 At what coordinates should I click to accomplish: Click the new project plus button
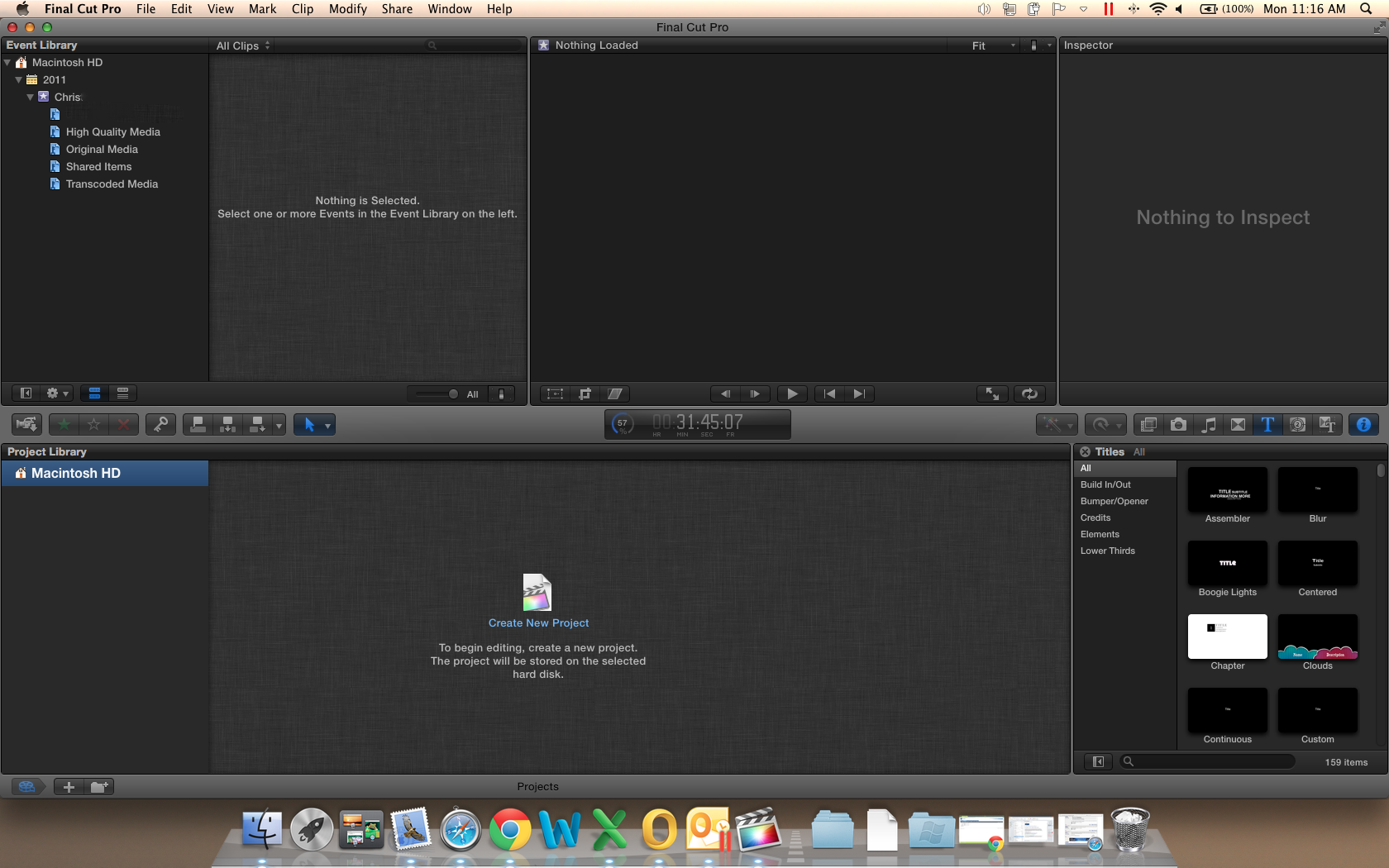69,787
